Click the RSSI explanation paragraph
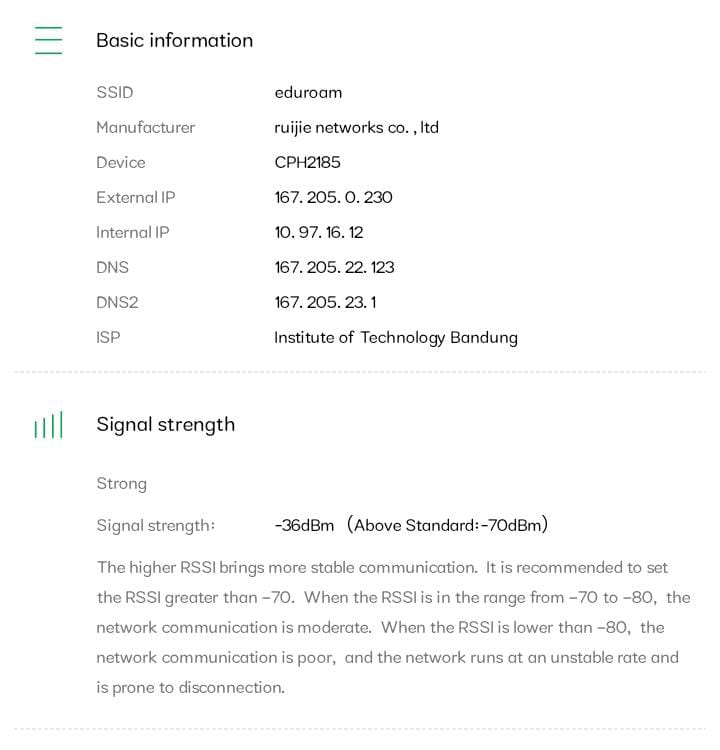This screenshot has width=720, height=750. tap(390, 627)
